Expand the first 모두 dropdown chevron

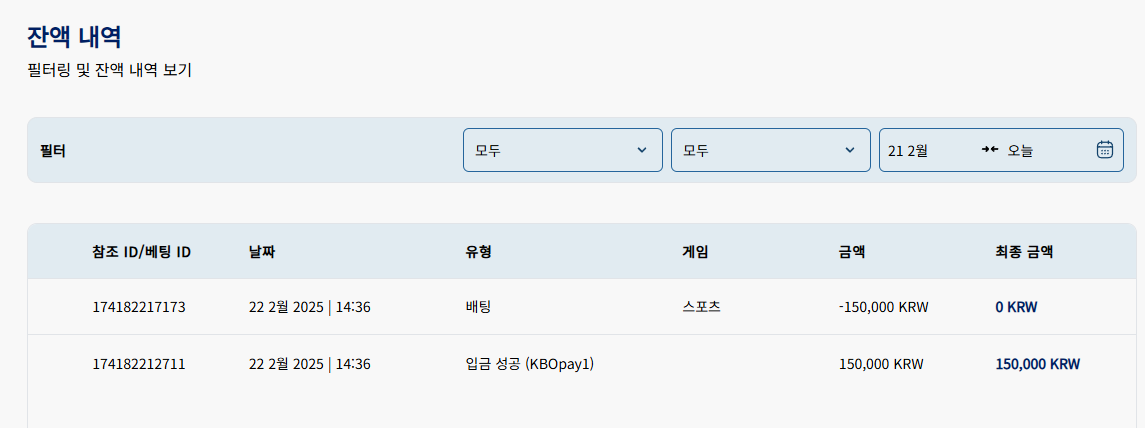(x=642, y=150)
